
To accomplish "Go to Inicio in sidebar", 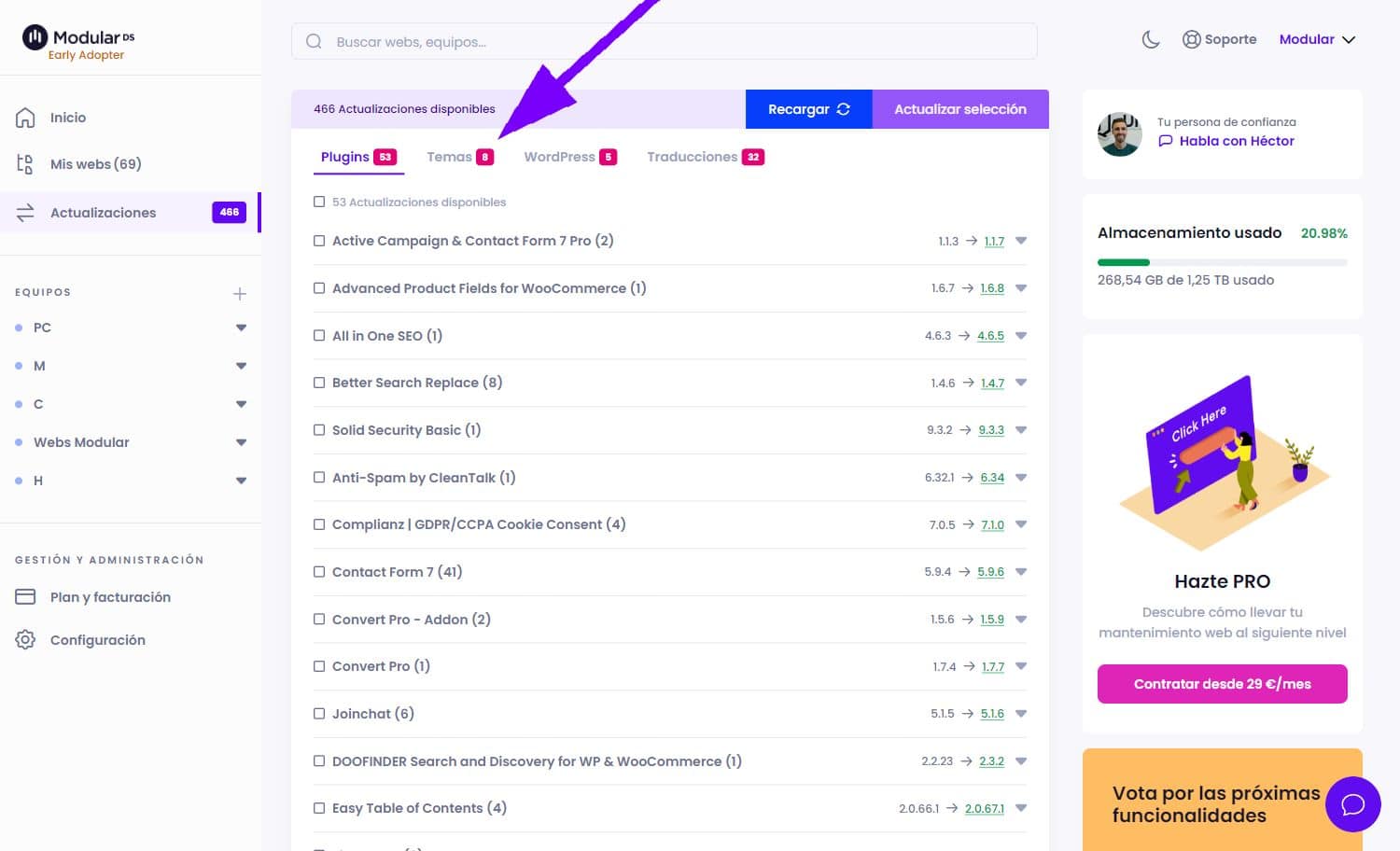I will coord(68,118).
